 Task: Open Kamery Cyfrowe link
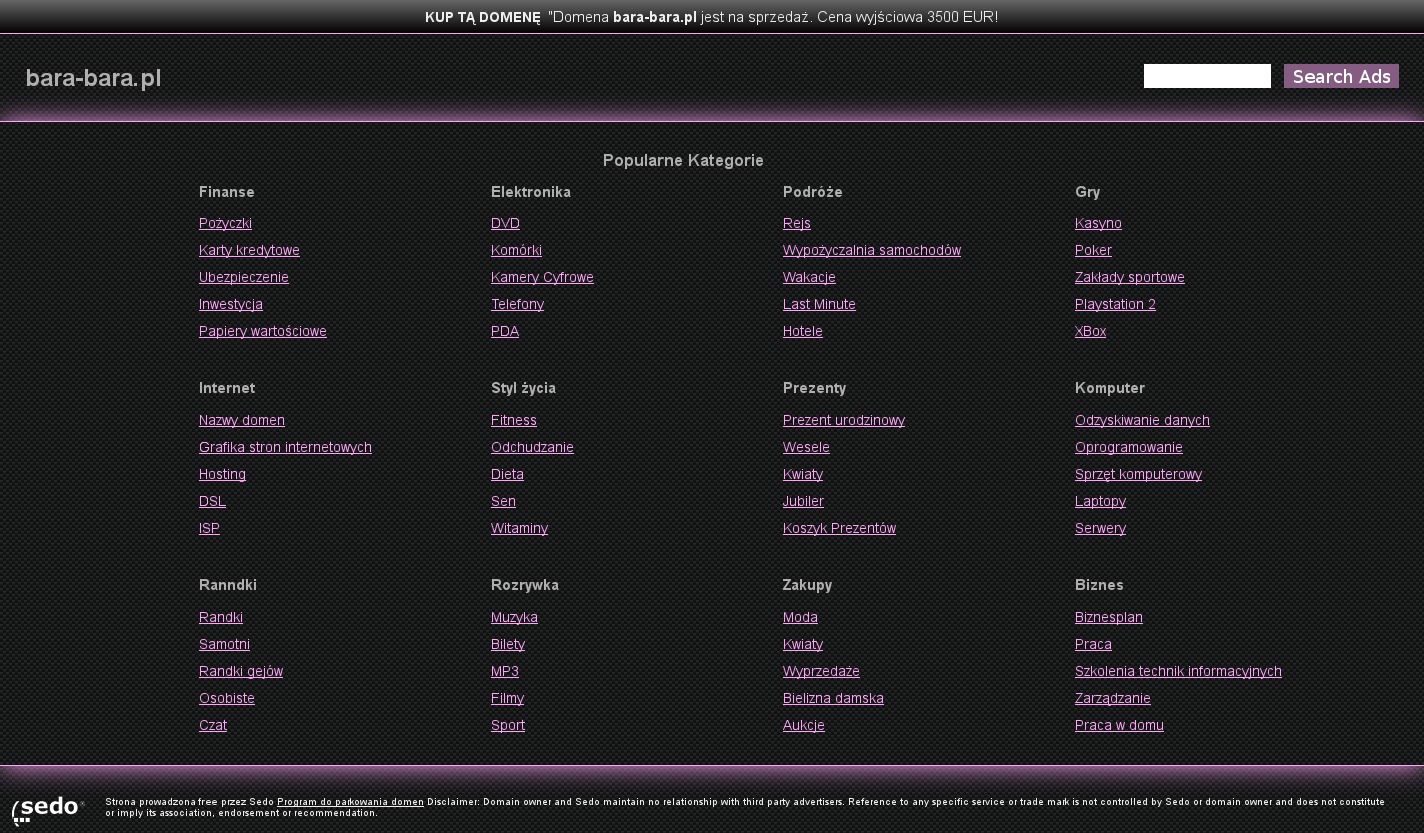click(x=542, y=277)
